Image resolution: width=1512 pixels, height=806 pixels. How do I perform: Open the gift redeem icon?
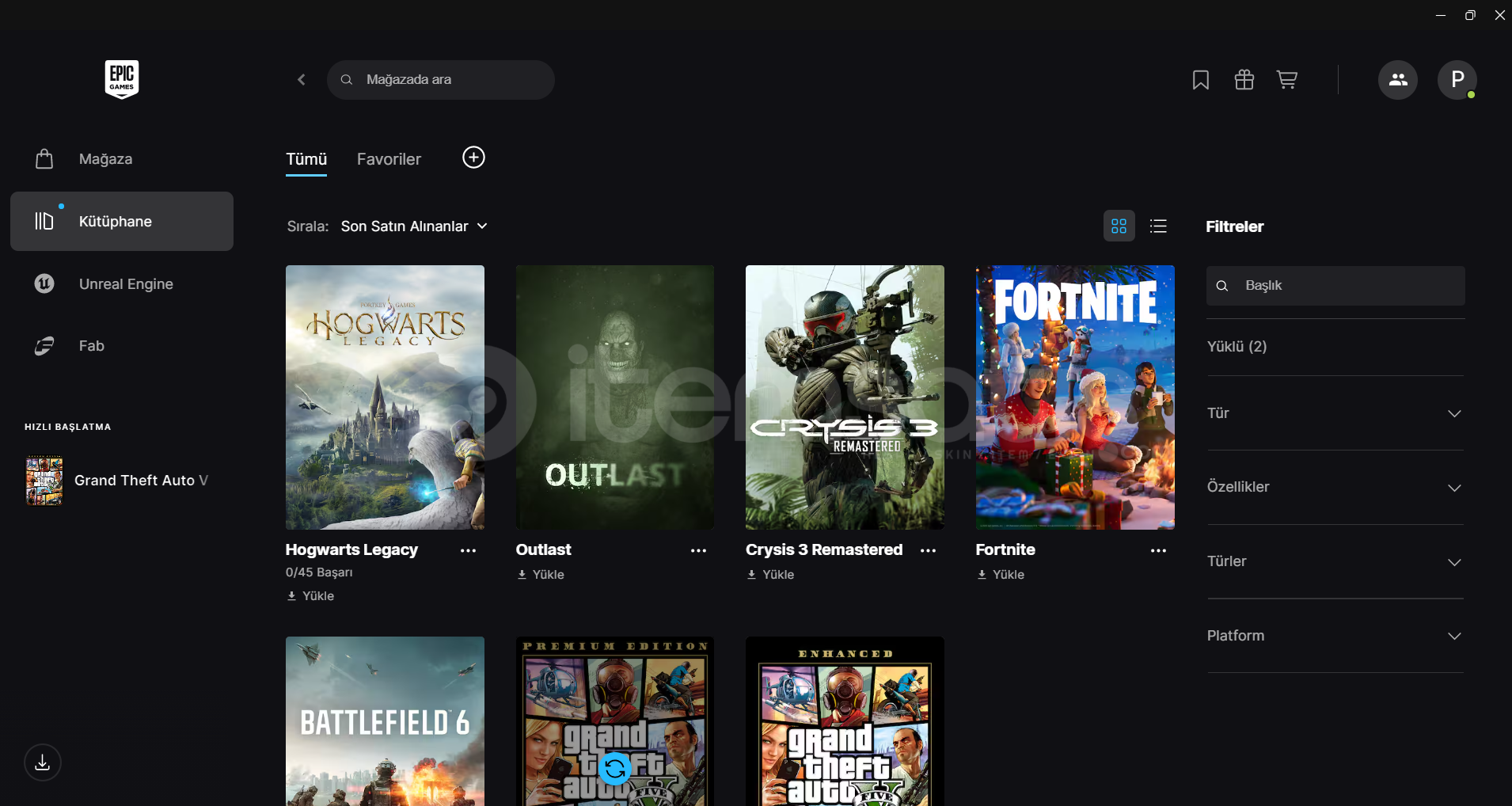pos(1244,80)
